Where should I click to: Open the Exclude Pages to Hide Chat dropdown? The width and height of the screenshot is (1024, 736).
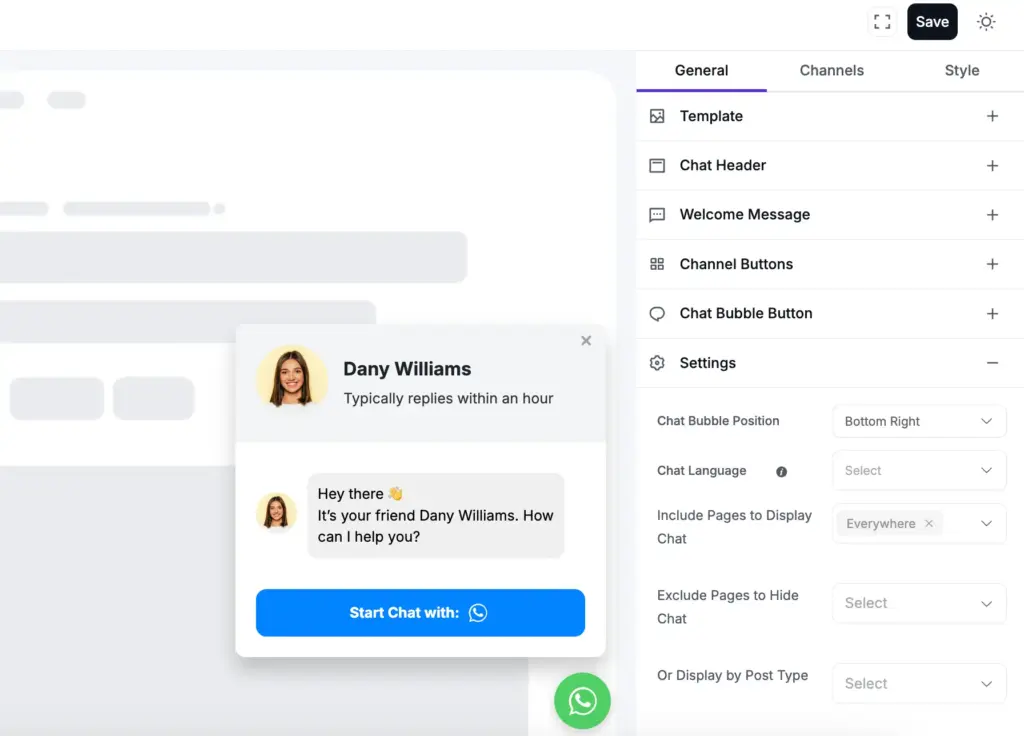[x=918, y=603]
